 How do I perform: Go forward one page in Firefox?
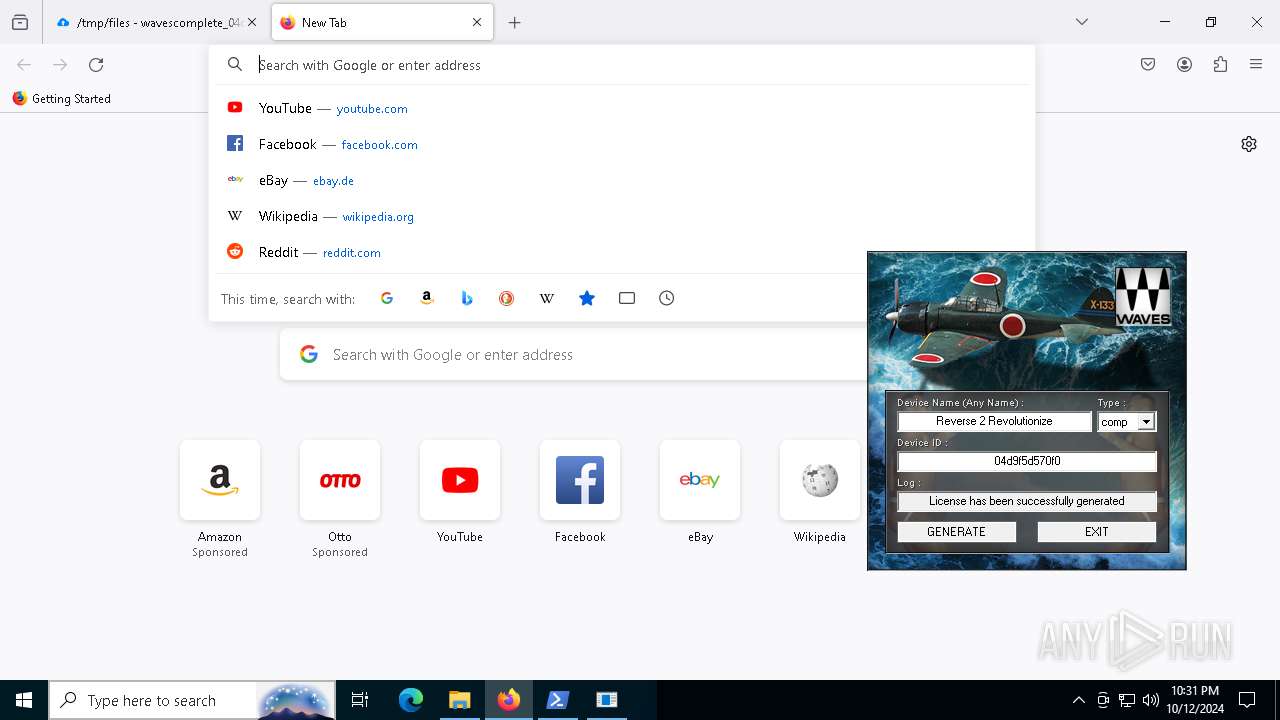[60, 65]
